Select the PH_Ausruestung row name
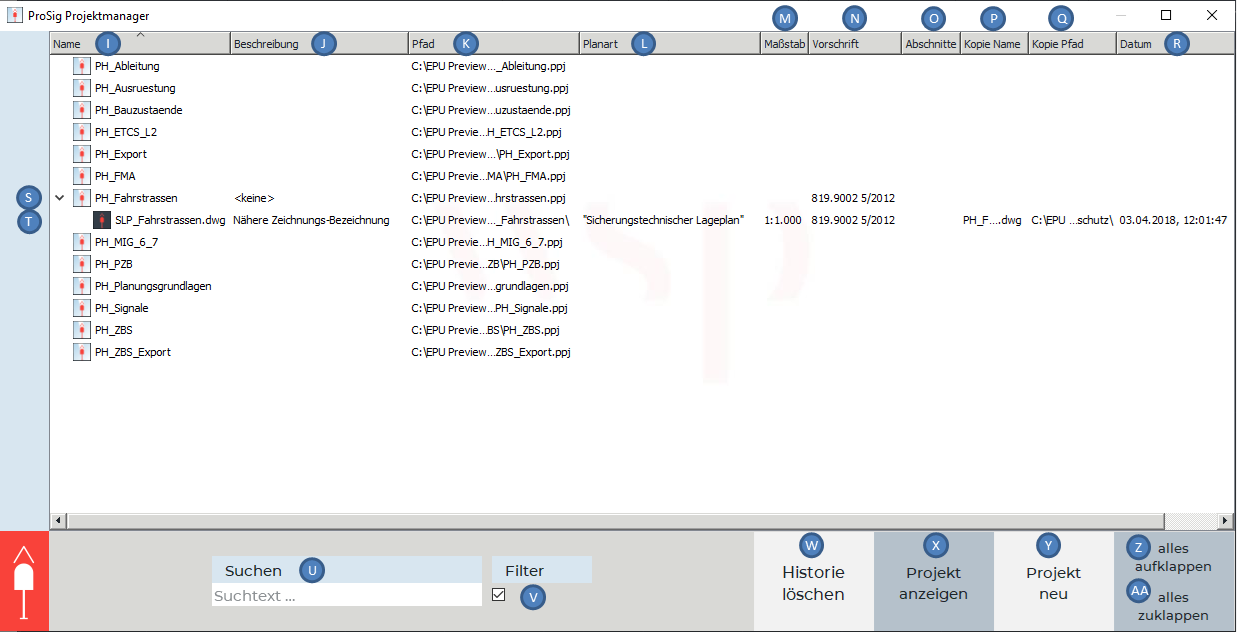 coord(134,88)
